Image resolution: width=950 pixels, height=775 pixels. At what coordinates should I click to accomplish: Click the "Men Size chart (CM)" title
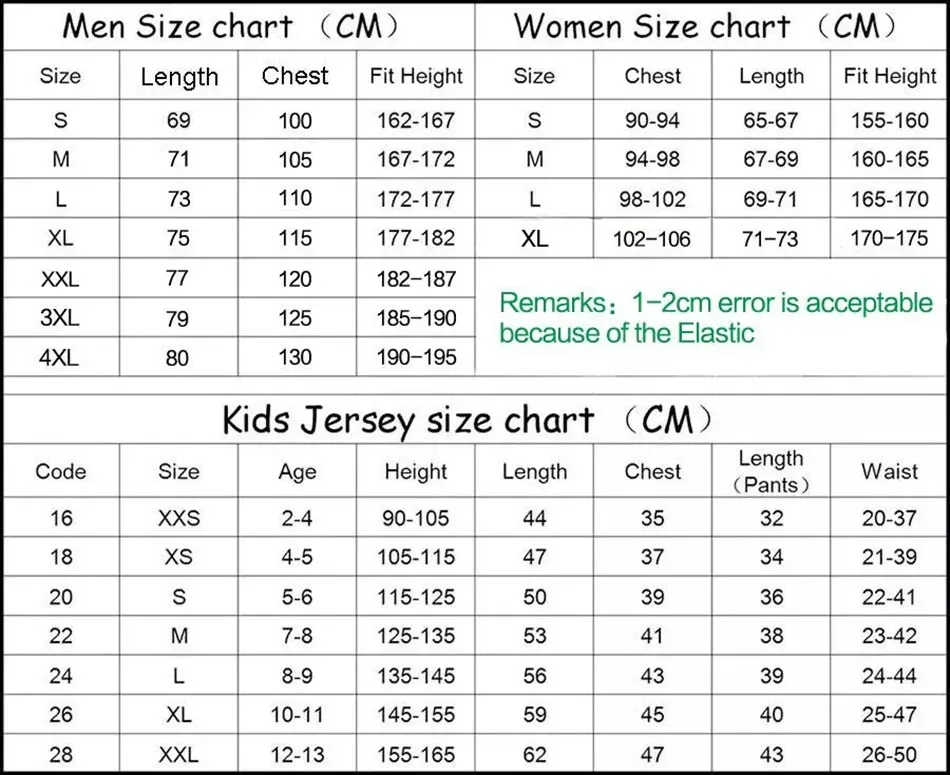coord(237,26)
